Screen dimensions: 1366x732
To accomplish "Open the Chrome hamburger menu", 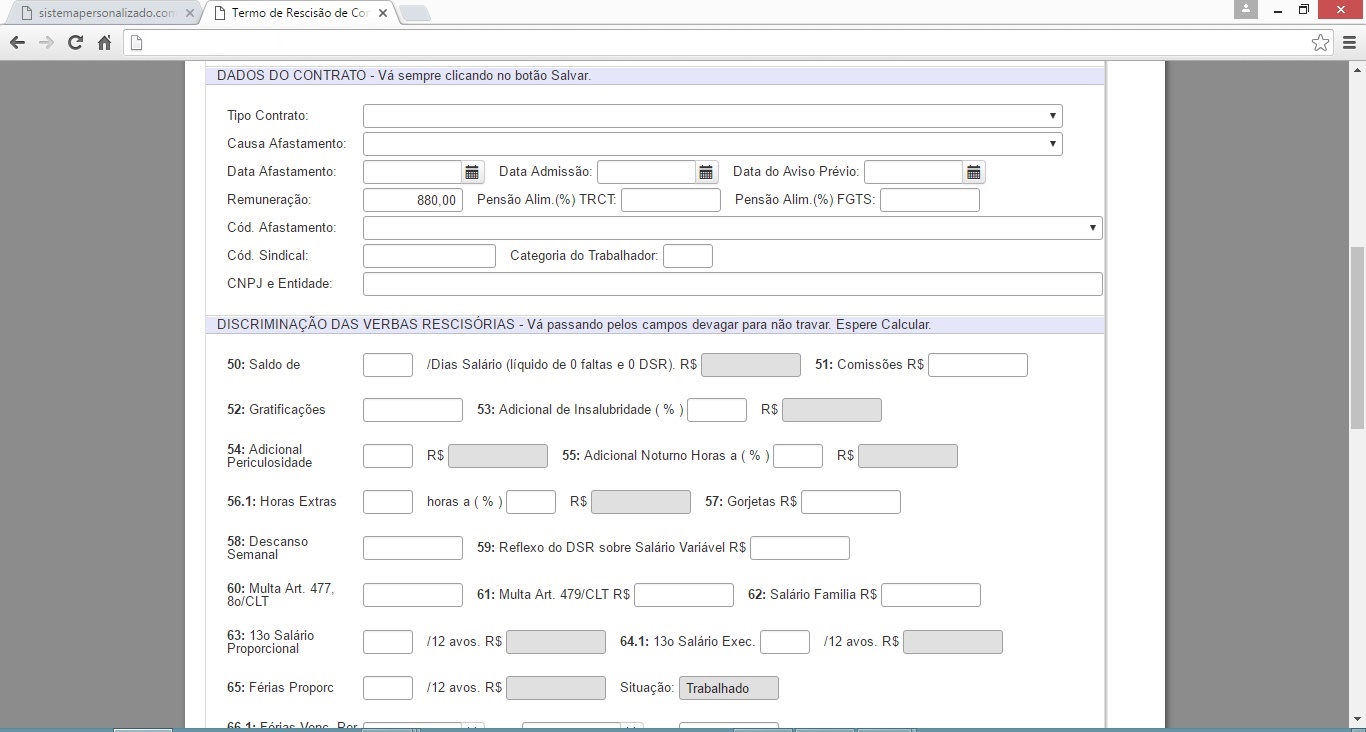I will tap(1349, 42).
